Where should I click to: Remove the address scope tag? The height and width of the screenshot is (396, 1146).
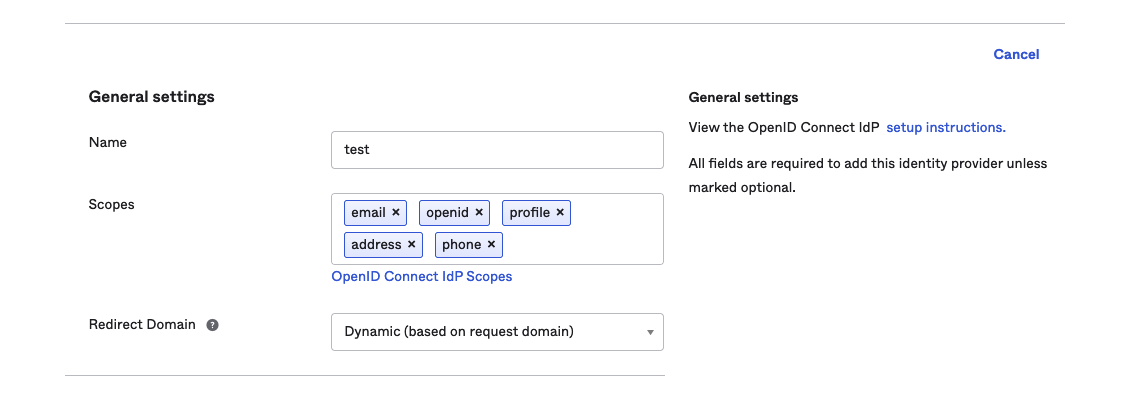pyautogui.click(x=411, y=245)
